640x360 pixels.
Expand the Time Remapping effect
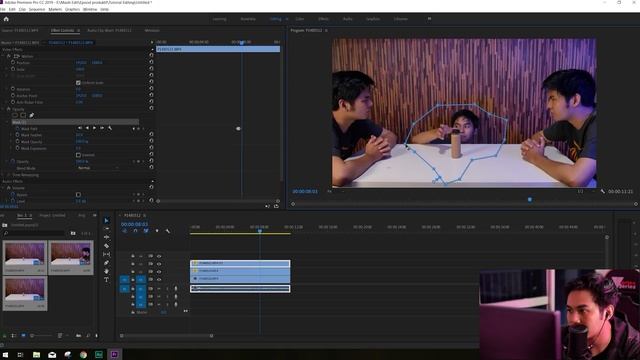click(x=3, y=175)
